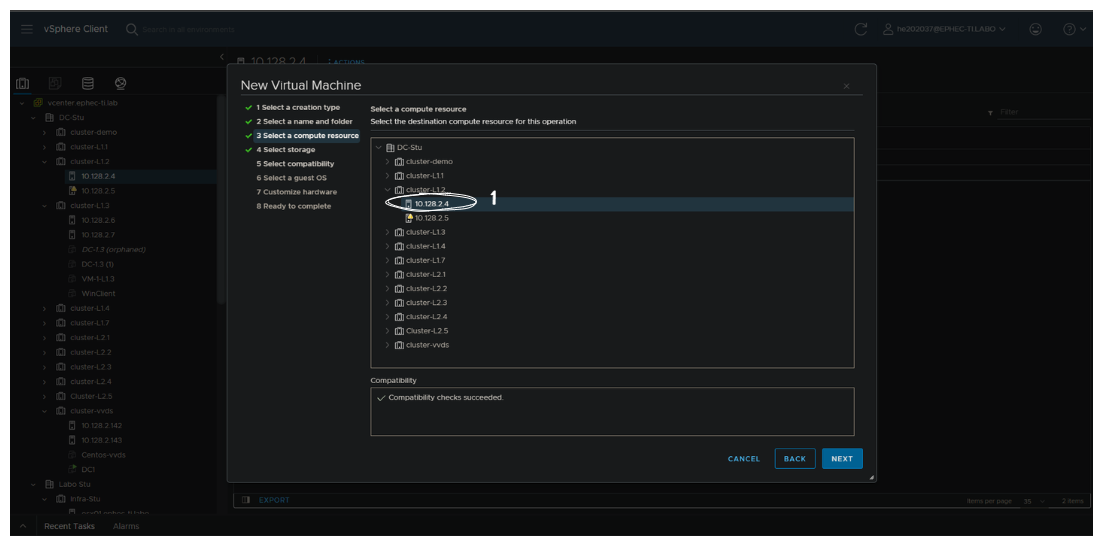Collapse the left navigation pane arrow
Screen dimensions: 1103x545
(x=222, y=56)
